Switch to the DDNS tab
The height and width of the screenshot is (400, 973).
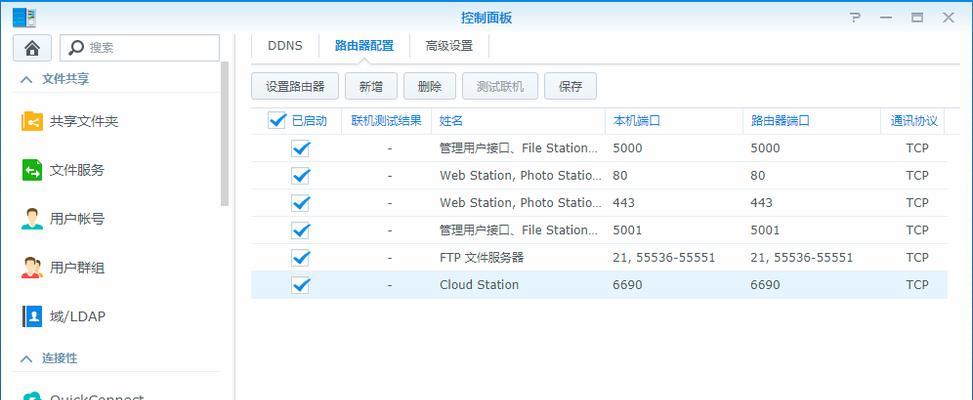285,46
